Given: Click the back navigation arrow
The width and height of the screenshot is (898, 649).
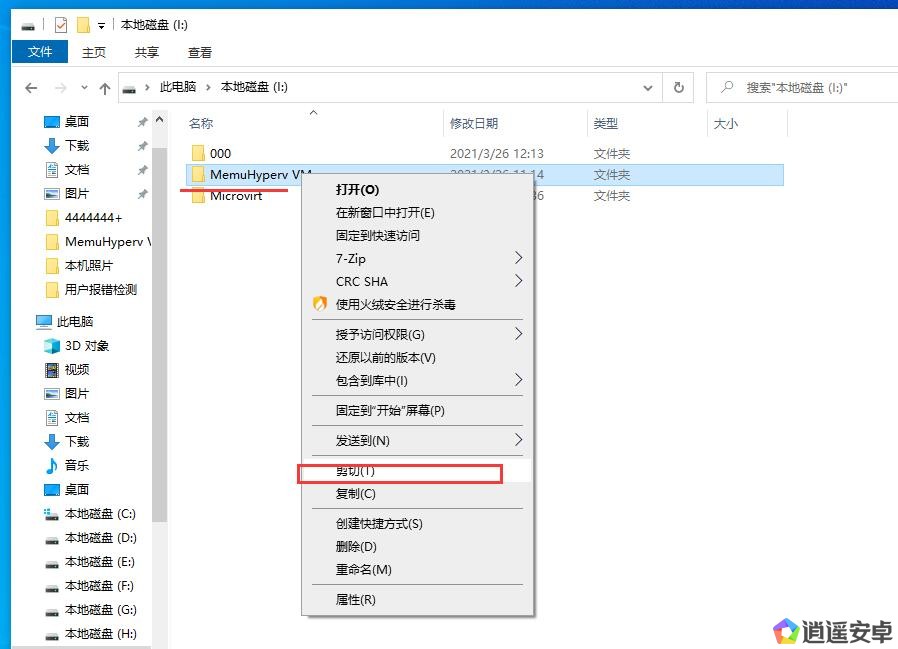Looking at the screenshot, I should click(31, 88).
